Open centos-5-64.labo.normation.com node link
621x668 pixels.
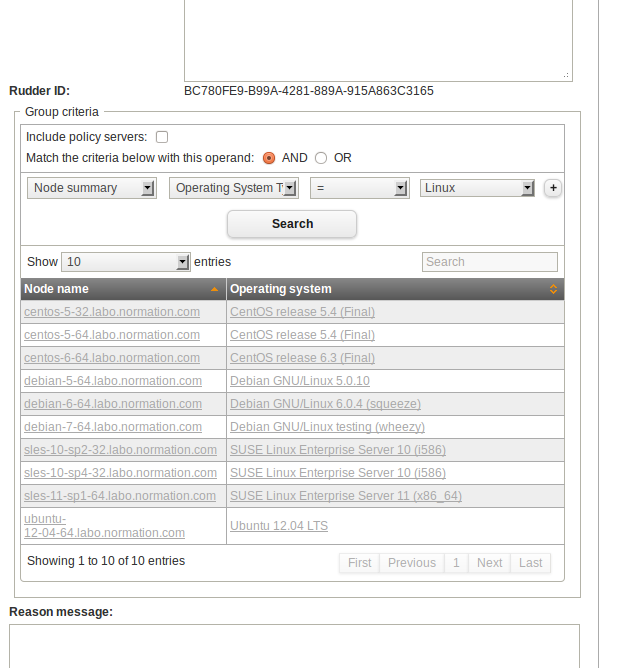tap(112, 335)
